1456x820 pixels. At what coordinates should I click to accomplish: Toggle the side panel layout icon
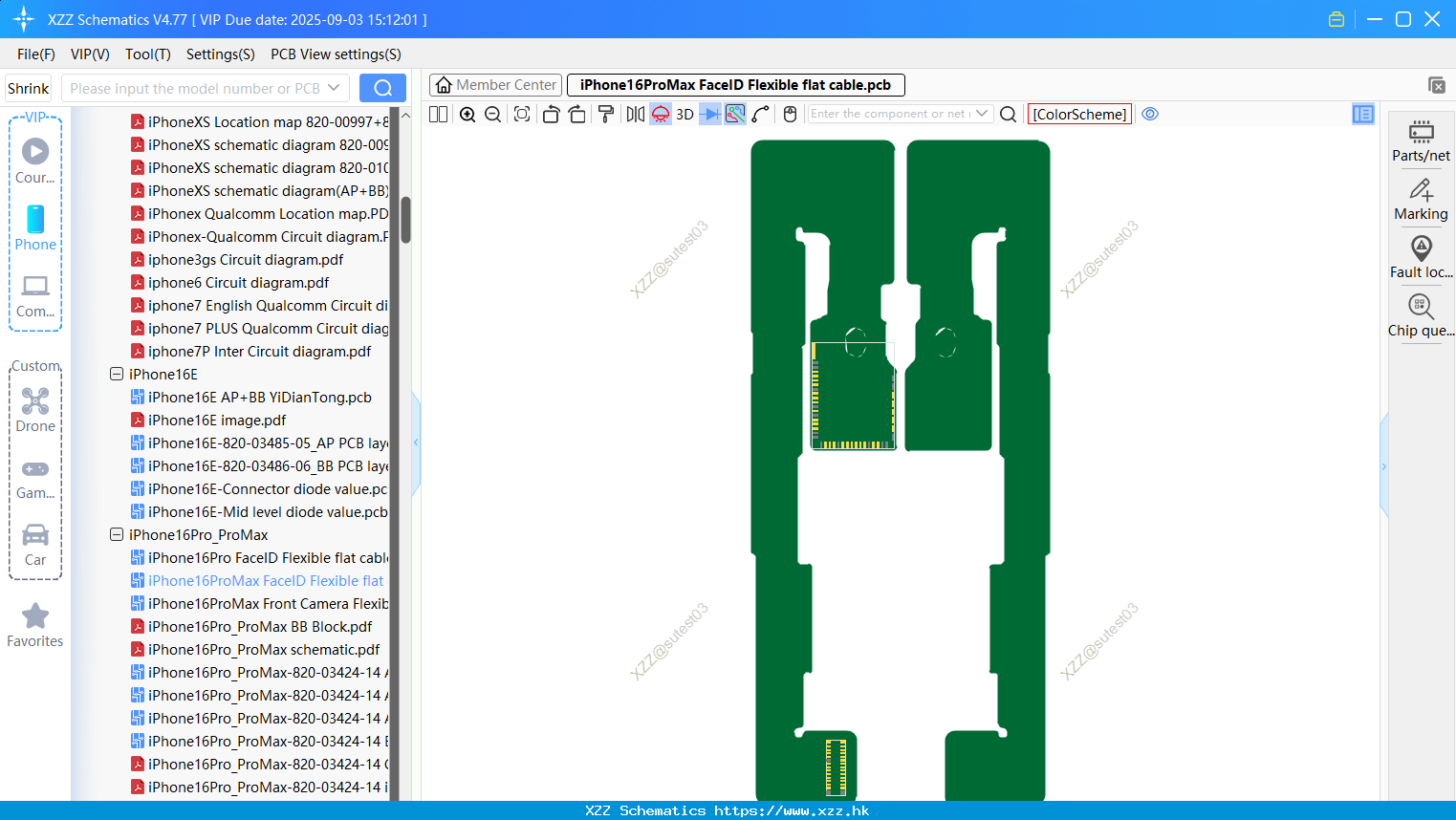[x=1363, y=114]
